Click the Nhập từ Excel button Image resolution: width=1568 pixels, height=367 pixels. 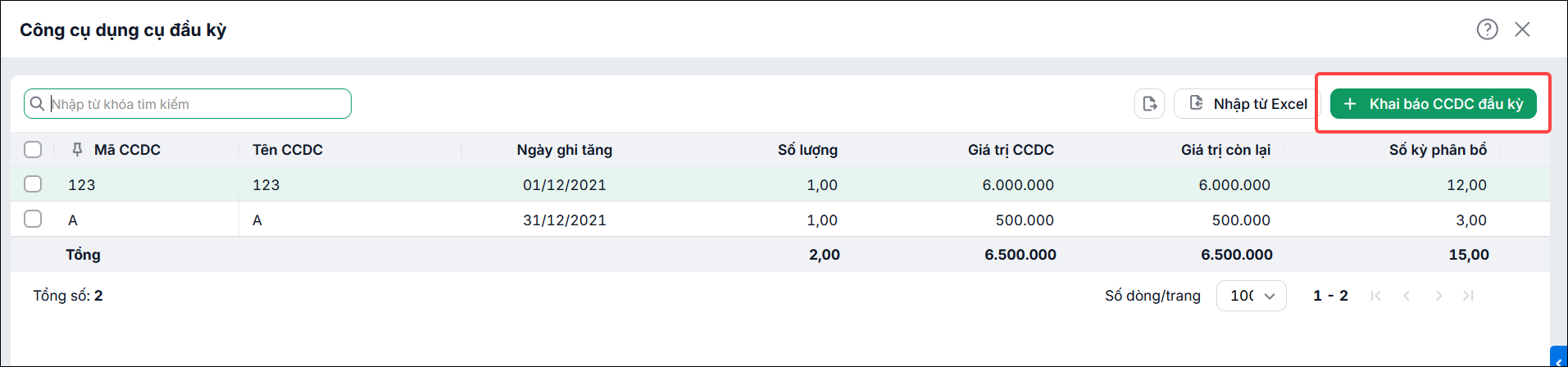point(1248,104)
